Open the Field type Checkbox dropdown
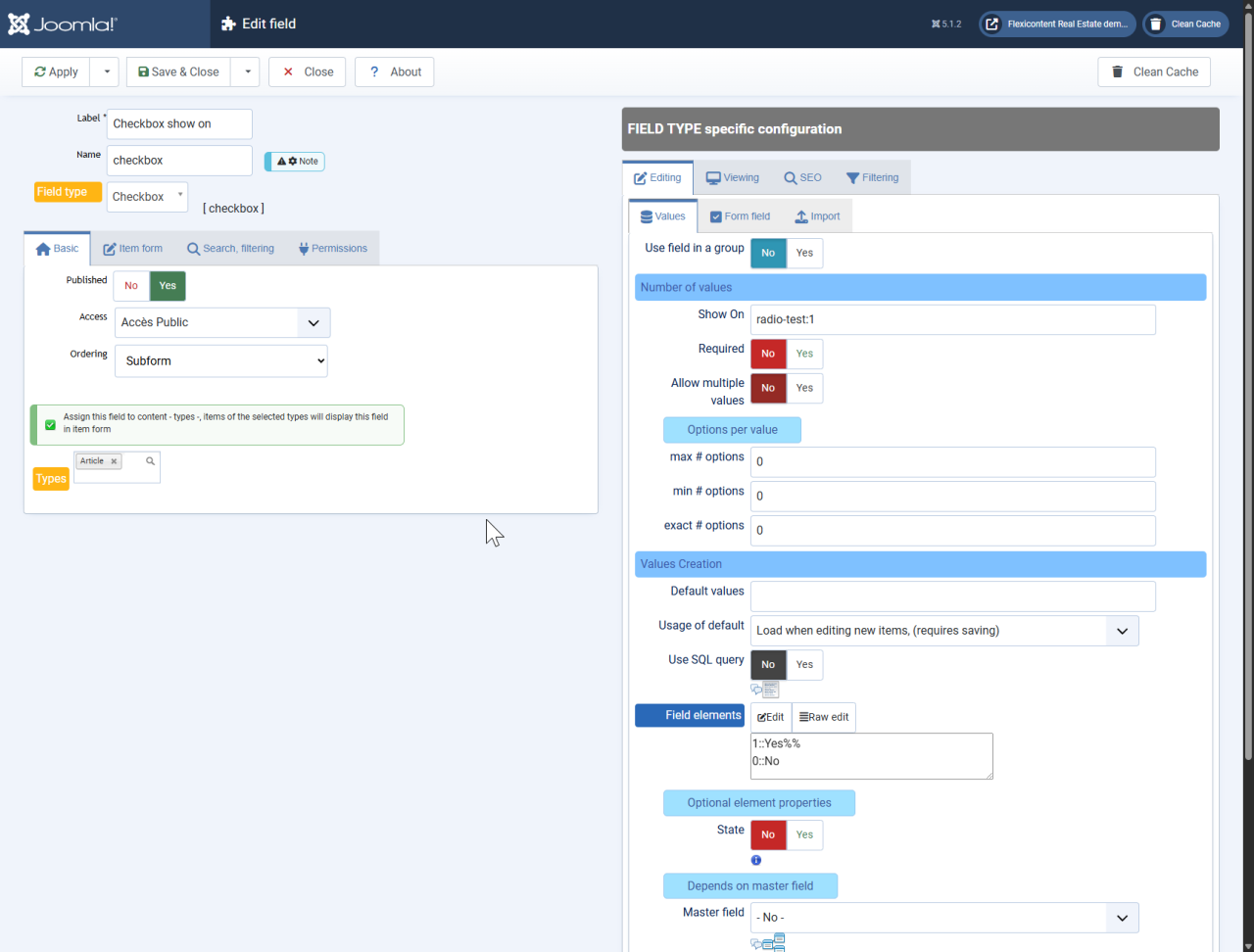This screenshot has height=952, width=1254. (x=147, y=197)
